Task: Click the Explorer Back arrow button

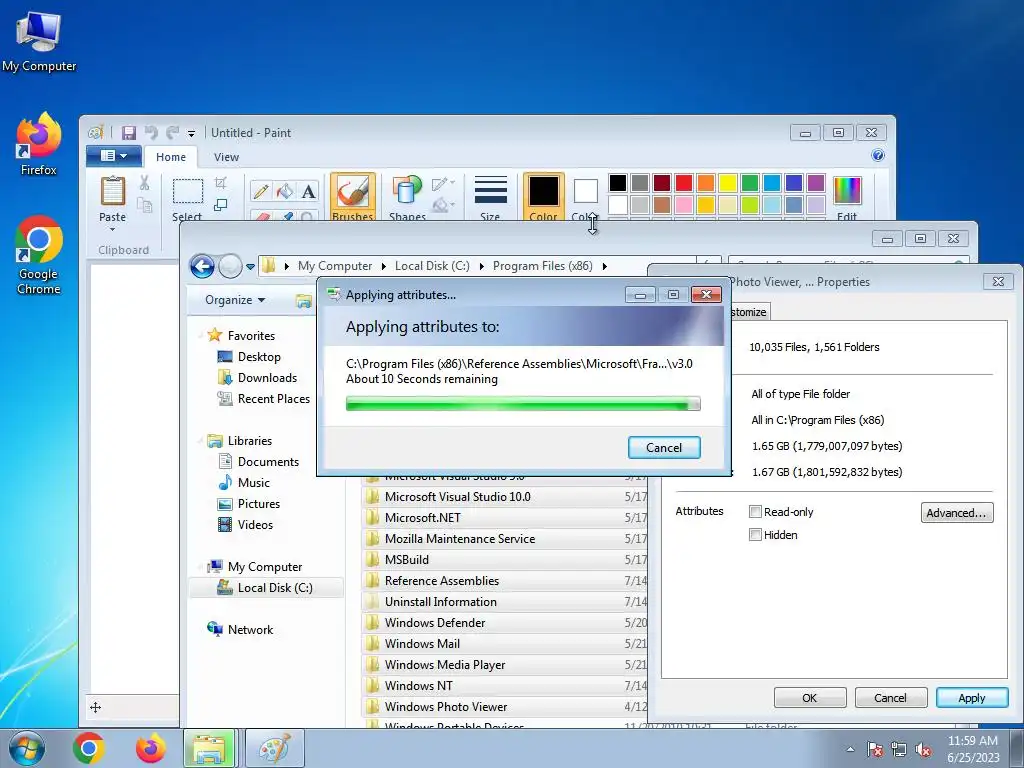Action: 202,266
